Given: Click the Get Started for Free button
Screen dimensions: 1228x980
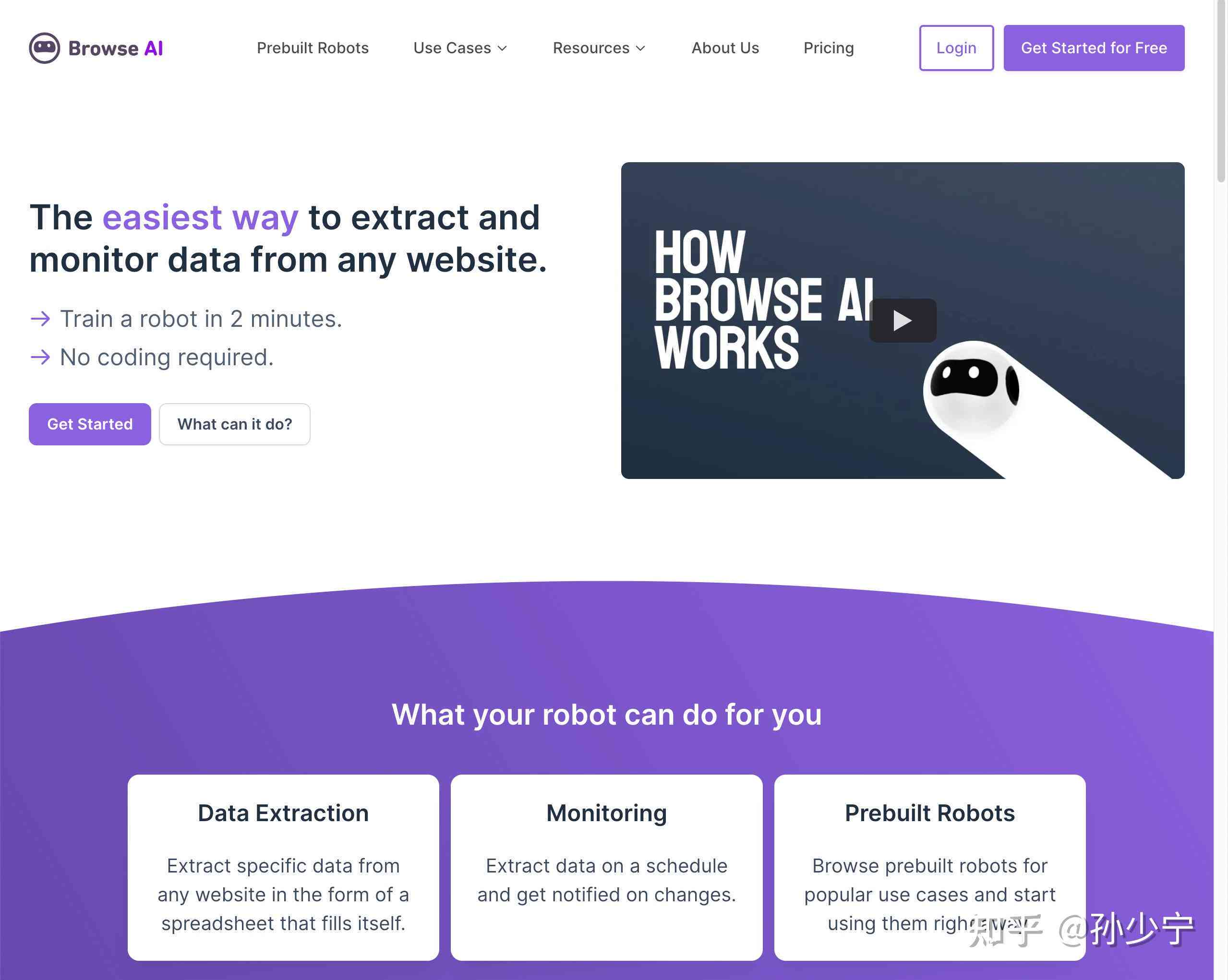Looking at the screenshot, I should (1094, 48).
